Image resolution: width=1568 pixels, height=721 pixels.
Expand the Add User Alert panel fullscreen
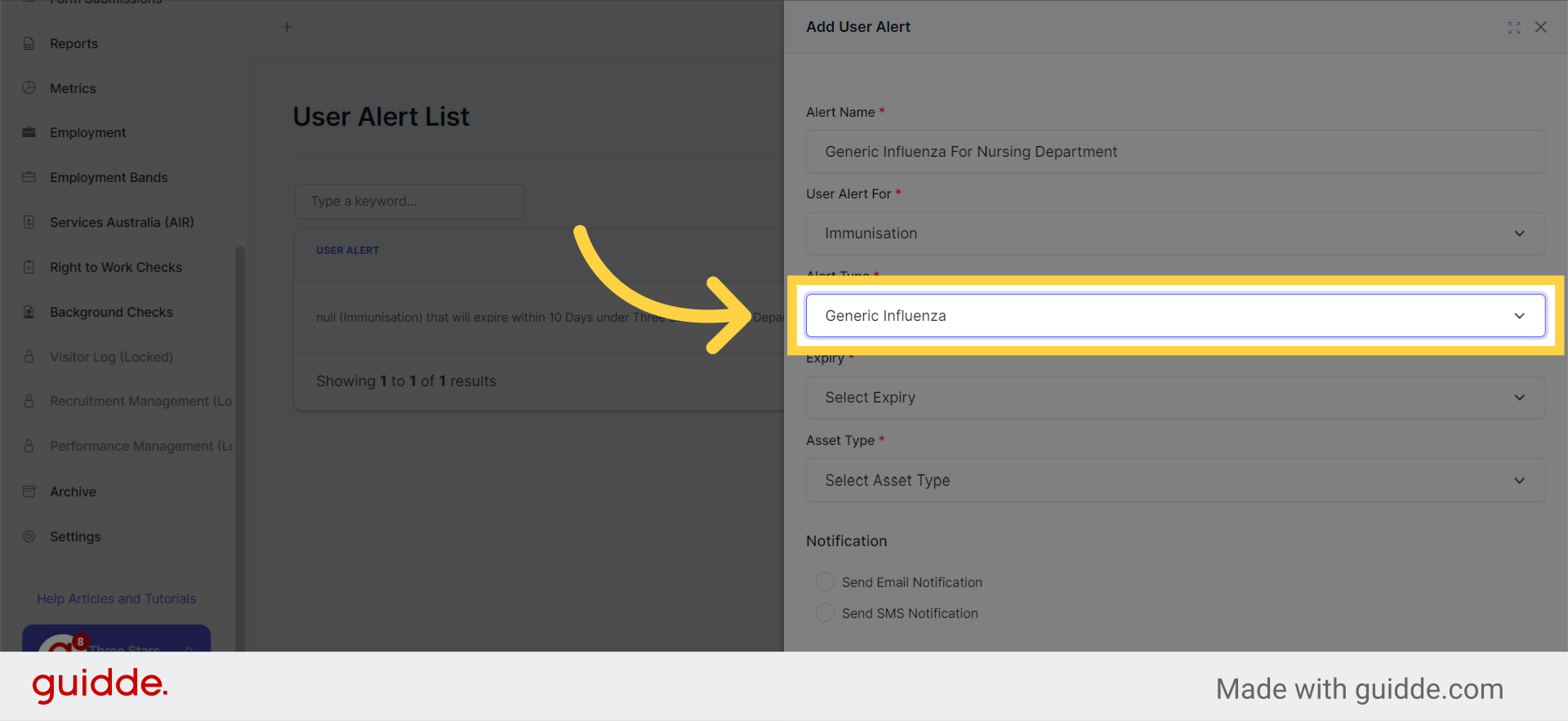coord(1514,27)
